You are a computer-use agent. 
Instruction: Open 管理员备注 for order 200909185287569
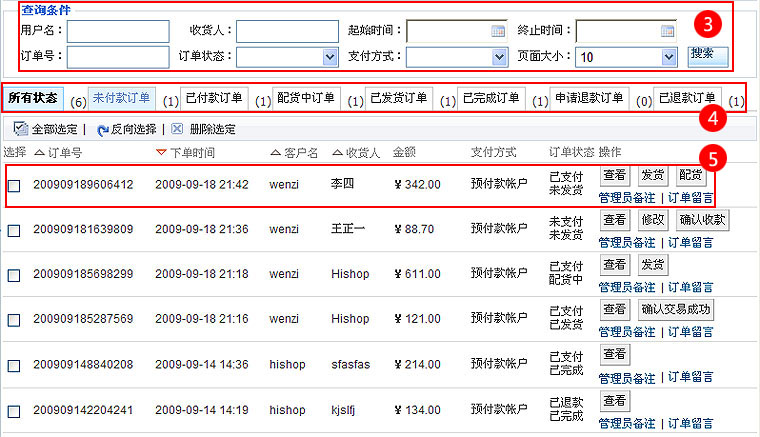pyautogui.click(x=627, y=332)
